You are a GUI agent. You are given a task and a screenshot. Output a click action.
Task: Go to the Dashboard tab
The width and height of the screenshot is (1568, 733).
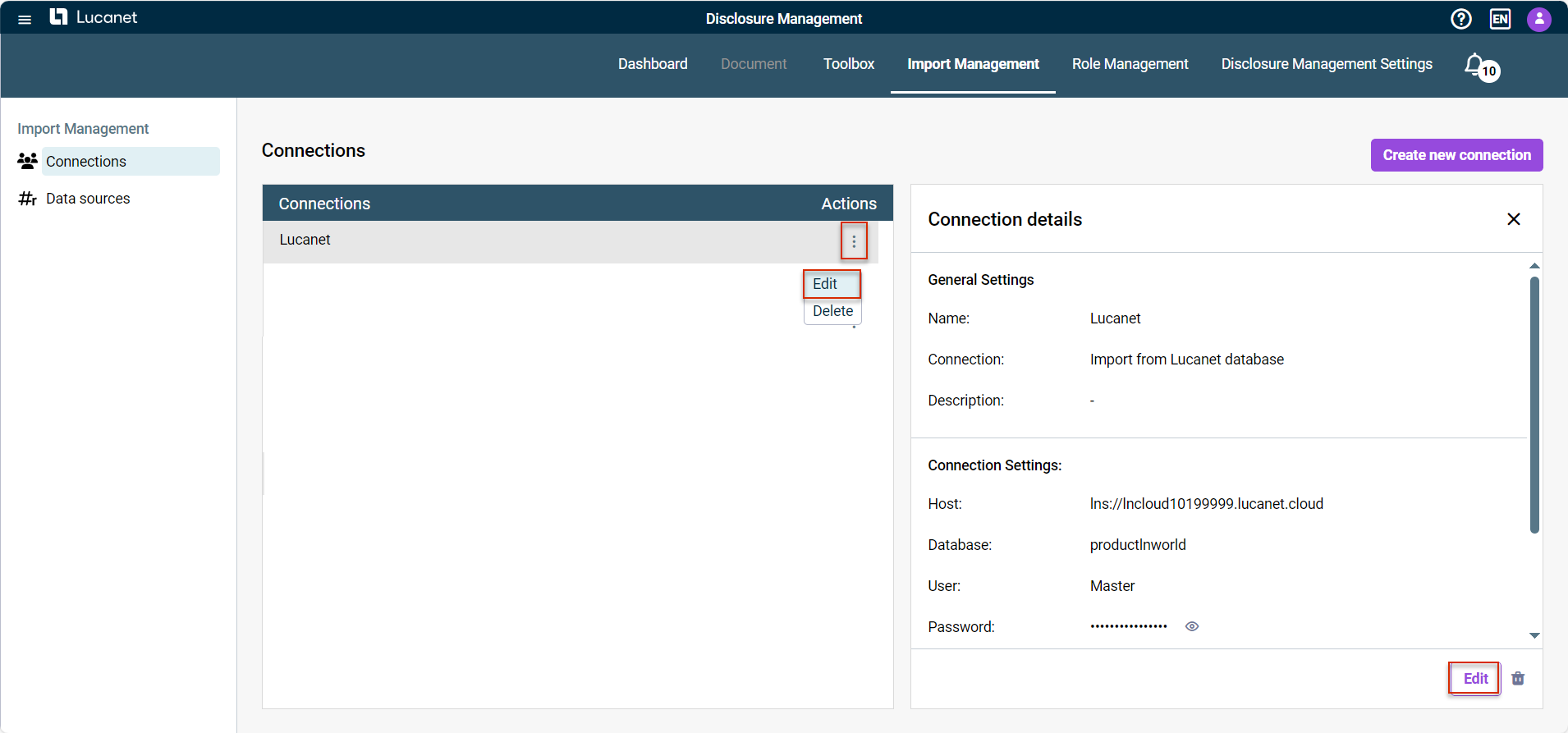(x=653, y=64)
